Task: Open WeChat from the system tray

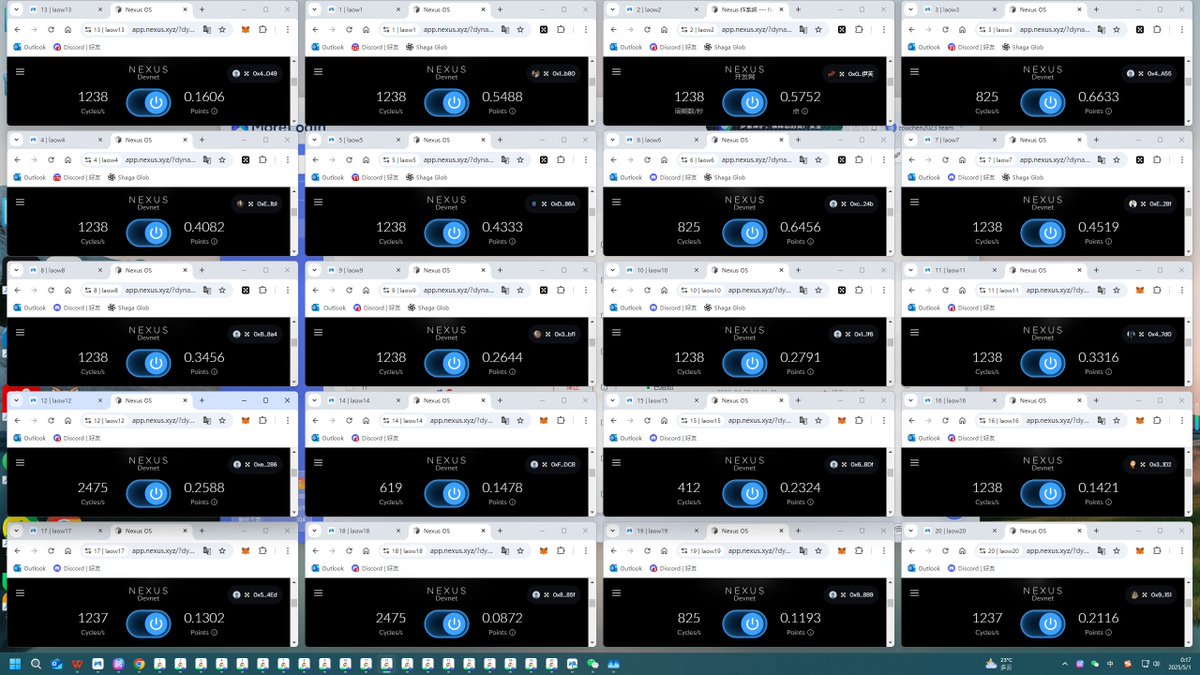Action: click(x=1094, y=663)
